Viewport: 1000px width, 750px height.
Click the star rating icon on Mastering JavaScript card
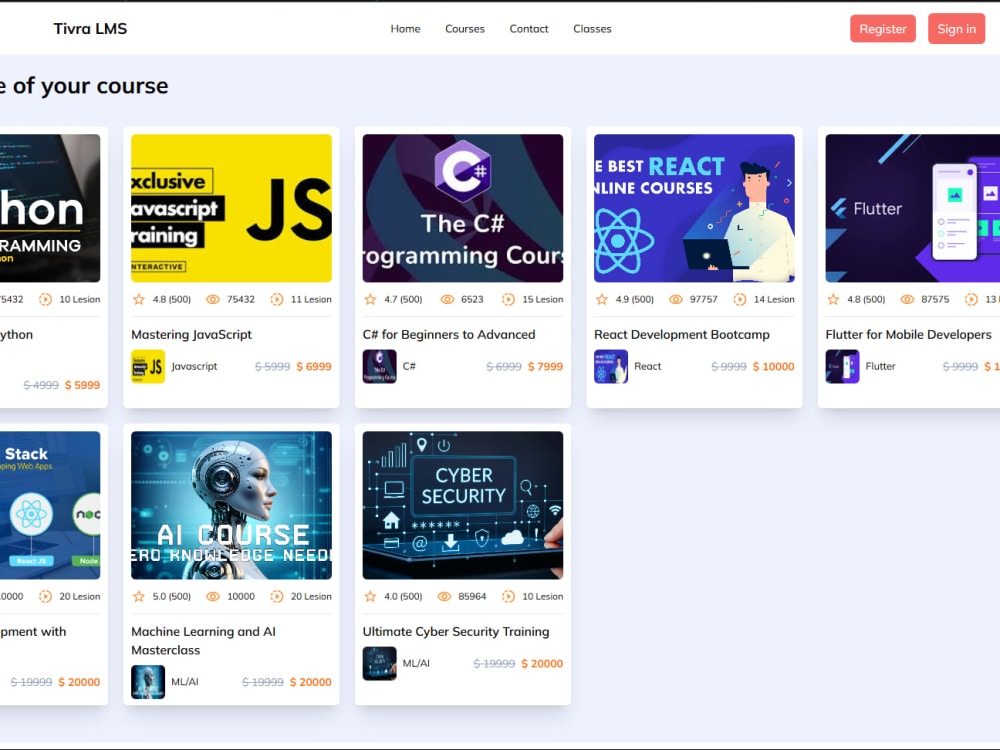138,299
